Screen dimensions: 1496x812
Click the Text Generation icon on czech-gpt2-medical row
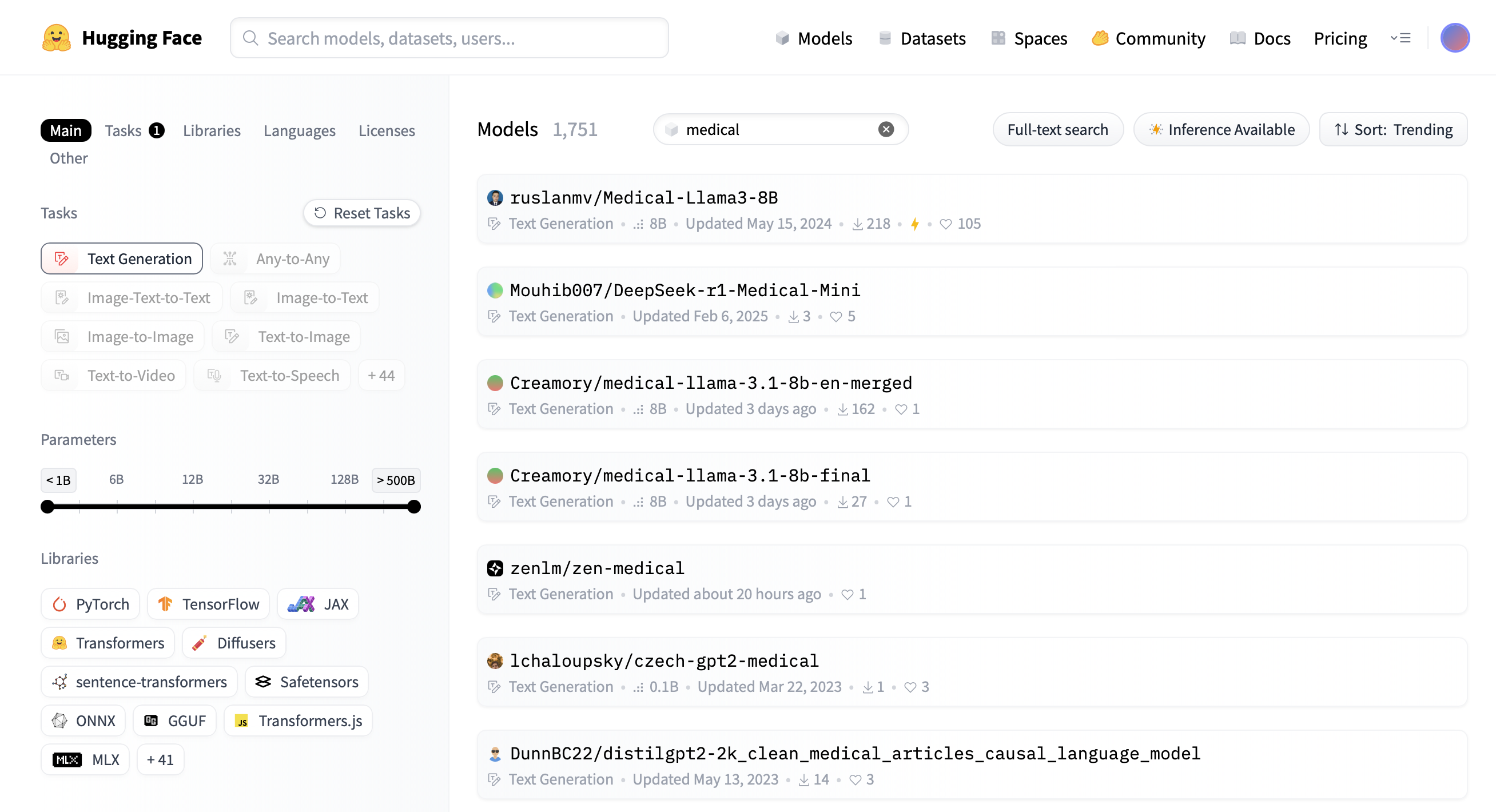tap(494, 687)
